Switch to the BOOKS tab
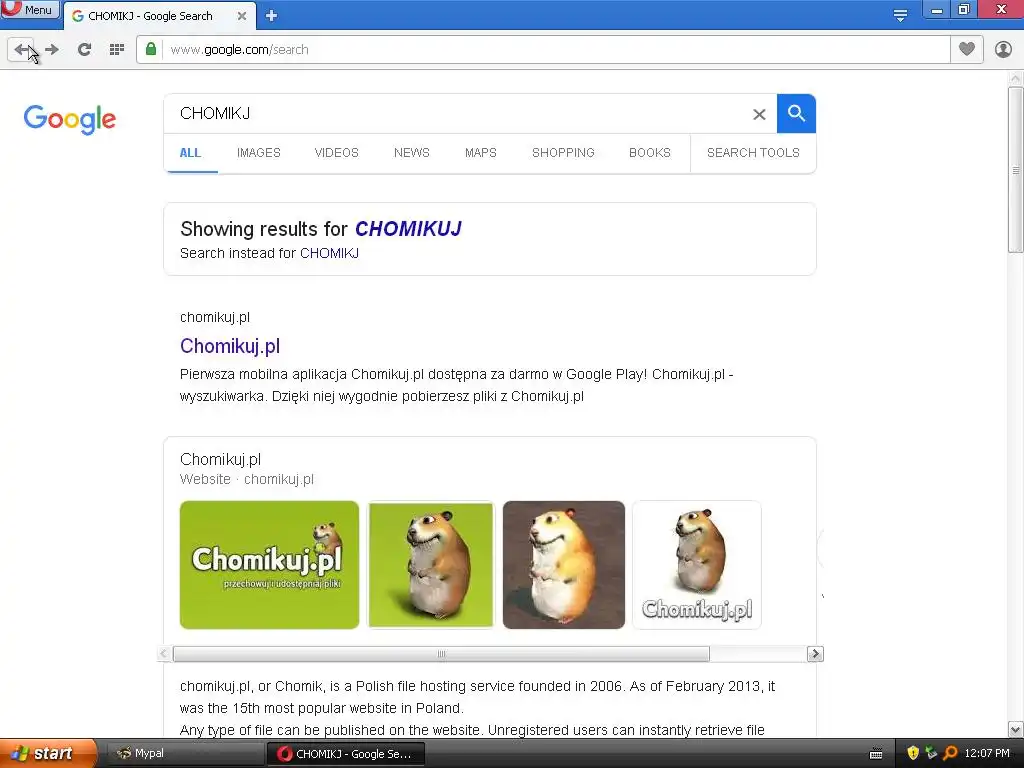Image resolution: width=1024 pixels, height=768 pixels. (x=650, y=153)
